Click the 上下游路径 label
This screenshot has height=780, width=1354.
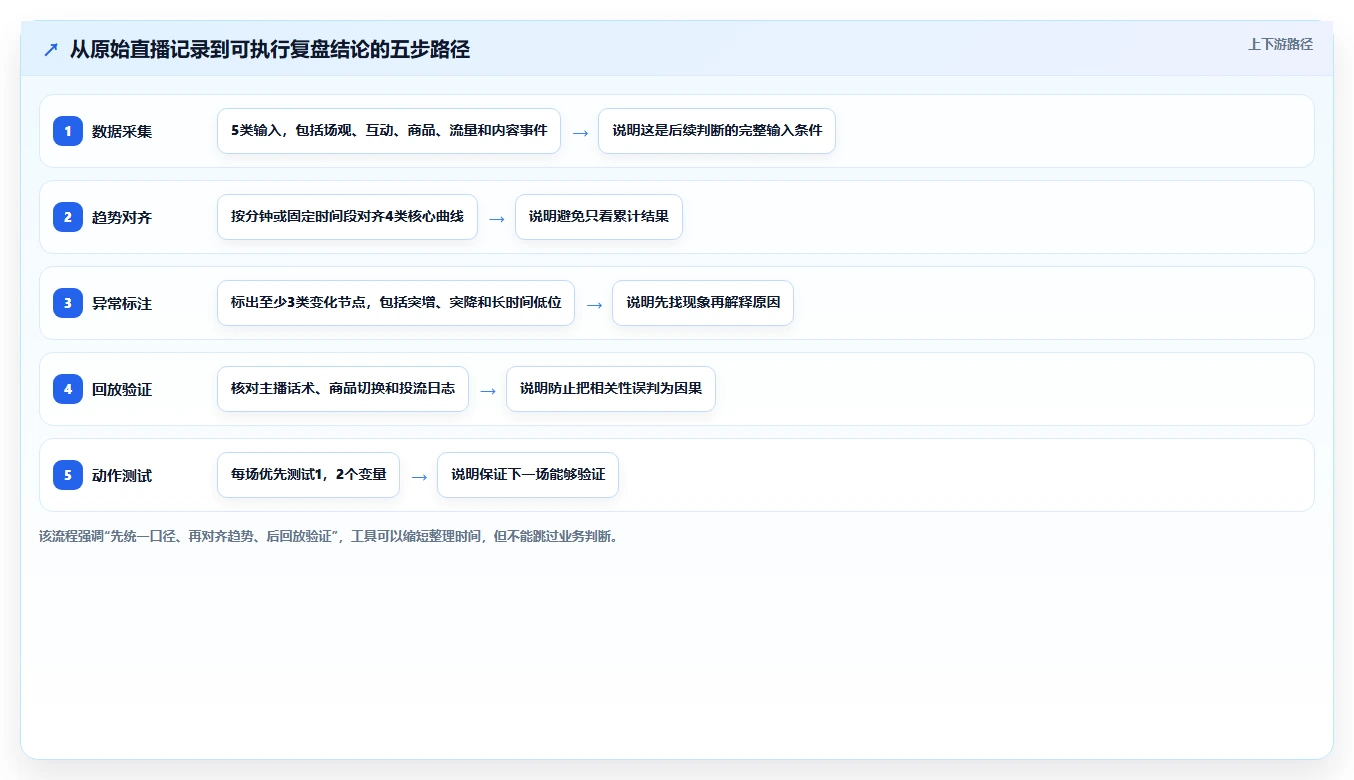point(1280,44)
